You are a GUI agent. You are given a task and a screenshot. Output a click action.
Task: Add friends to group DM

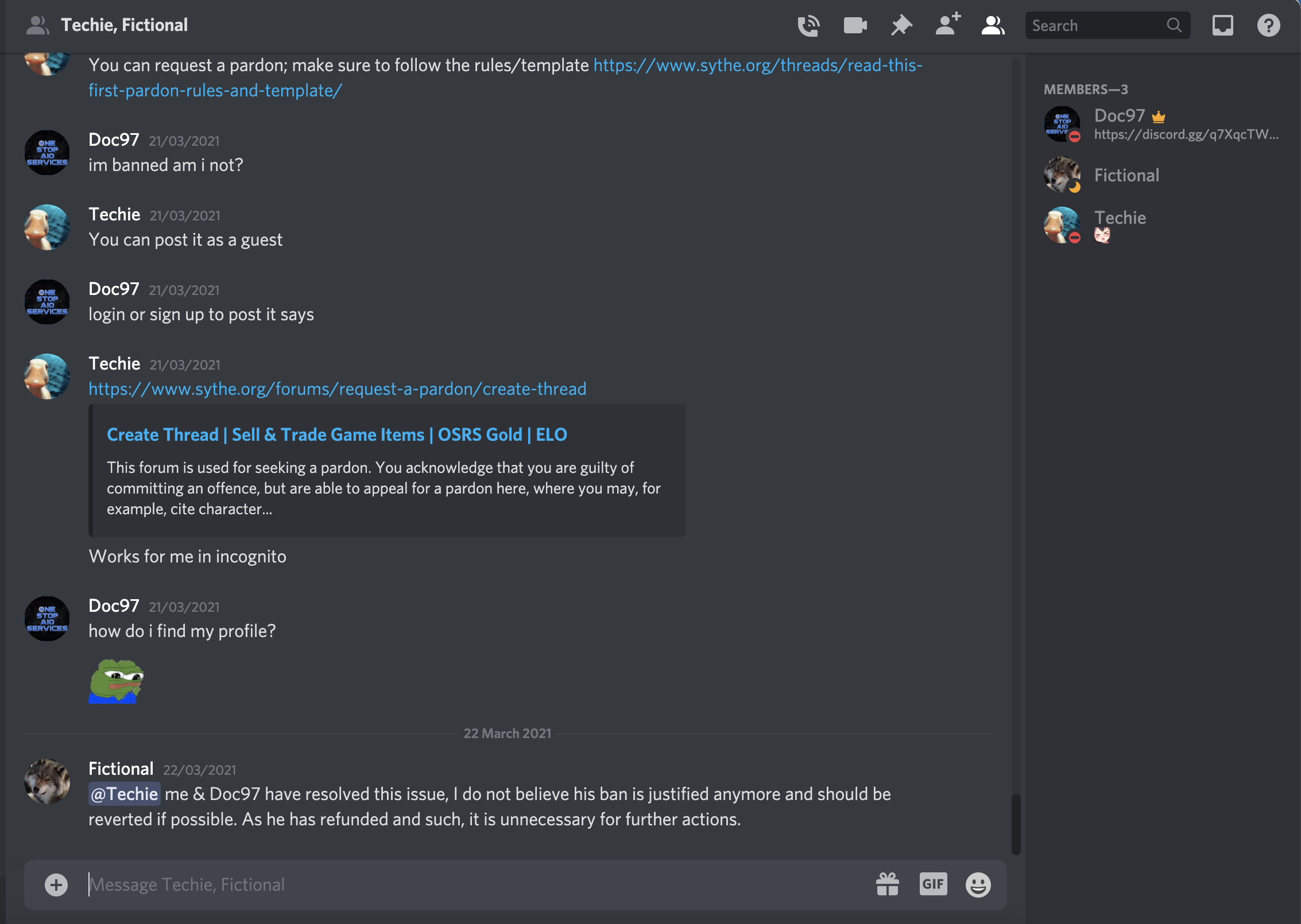pyautogui.click(x=947, y=26)
